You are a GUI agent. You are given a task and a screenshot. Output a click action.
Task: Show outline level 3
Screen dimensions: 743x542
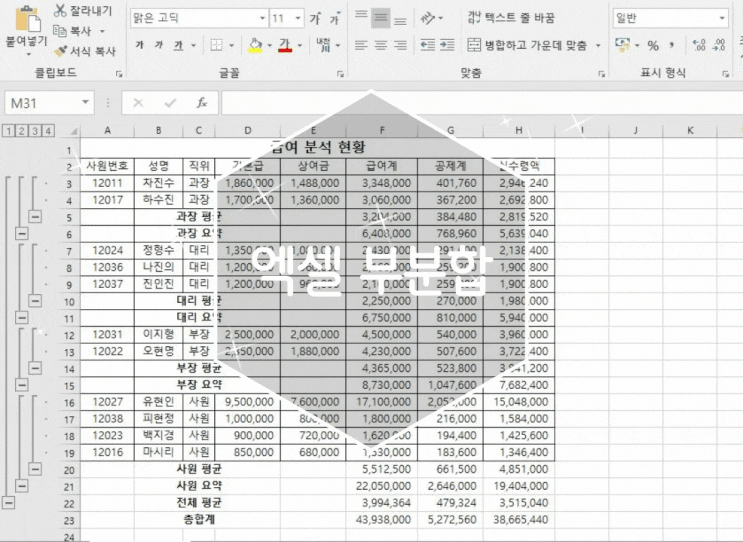[x=35, y=131]
